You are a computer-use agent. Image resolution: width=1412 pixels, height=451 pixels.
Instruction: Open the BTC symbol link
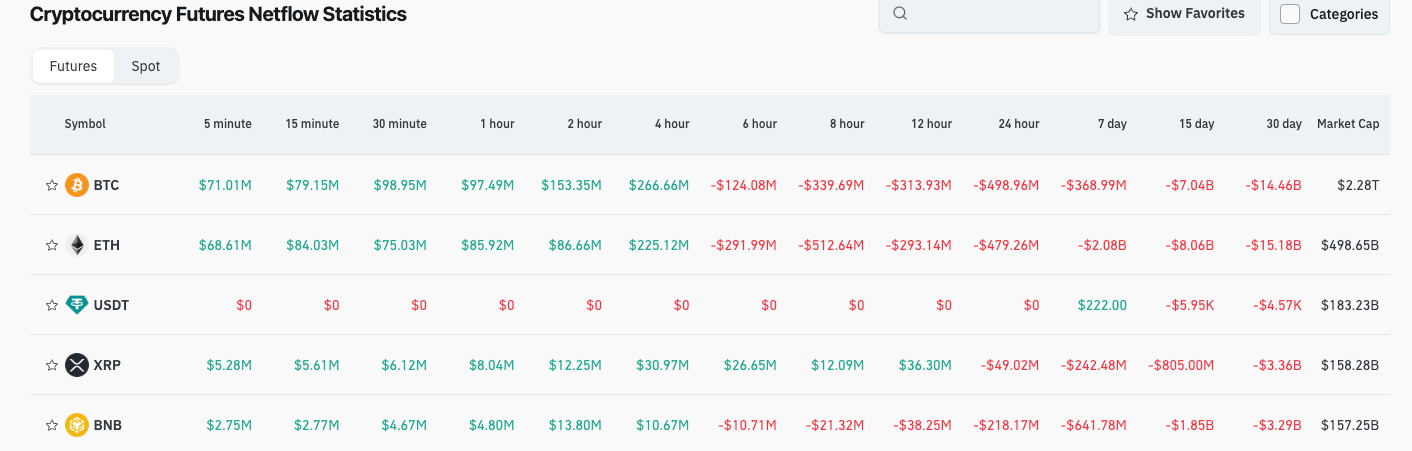pyautogui.click(x=106, y=185)
